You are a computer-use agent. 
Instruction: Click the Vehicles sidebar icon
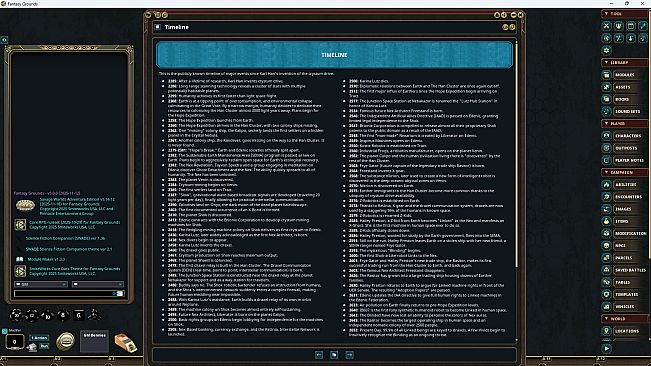pos(607,306)
